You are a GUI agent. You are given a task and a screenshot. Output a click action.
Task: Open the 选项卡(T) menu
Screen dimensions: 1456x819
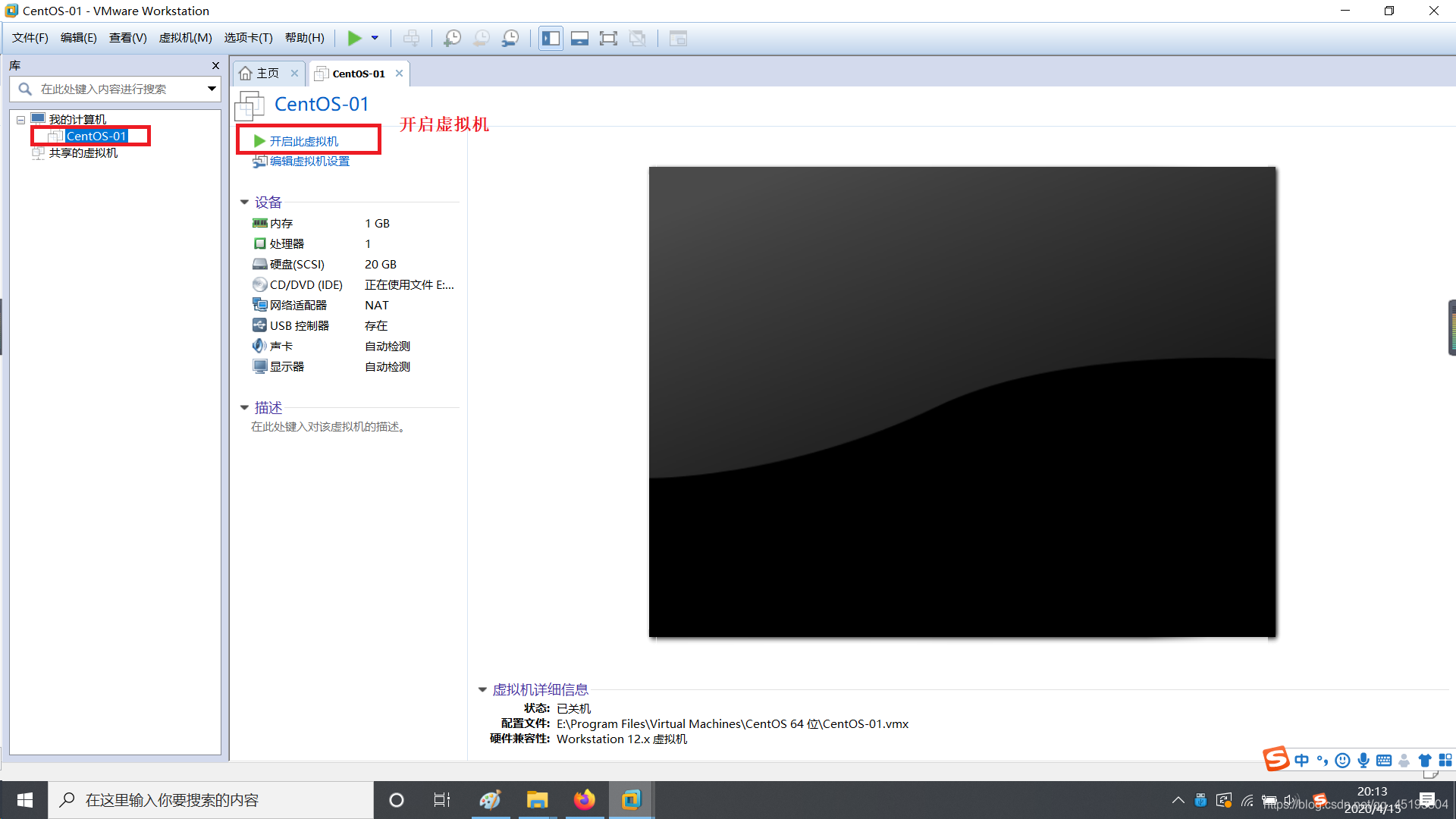tap(249, 38)
